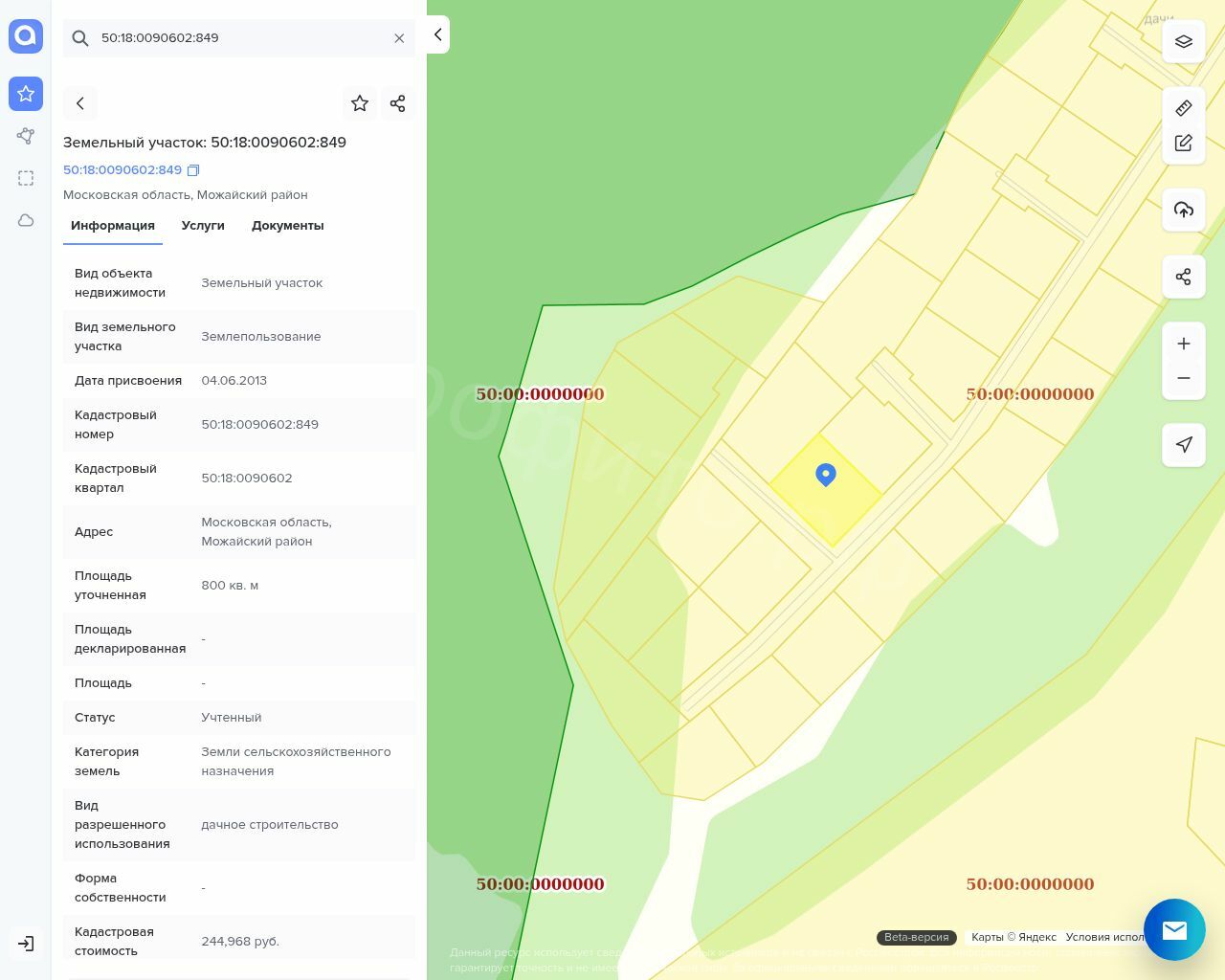Image resolution: width=1225 pixels, height=980 pixels.
Task: Click the cadastral number search field
Action: [x=239, y=38]
